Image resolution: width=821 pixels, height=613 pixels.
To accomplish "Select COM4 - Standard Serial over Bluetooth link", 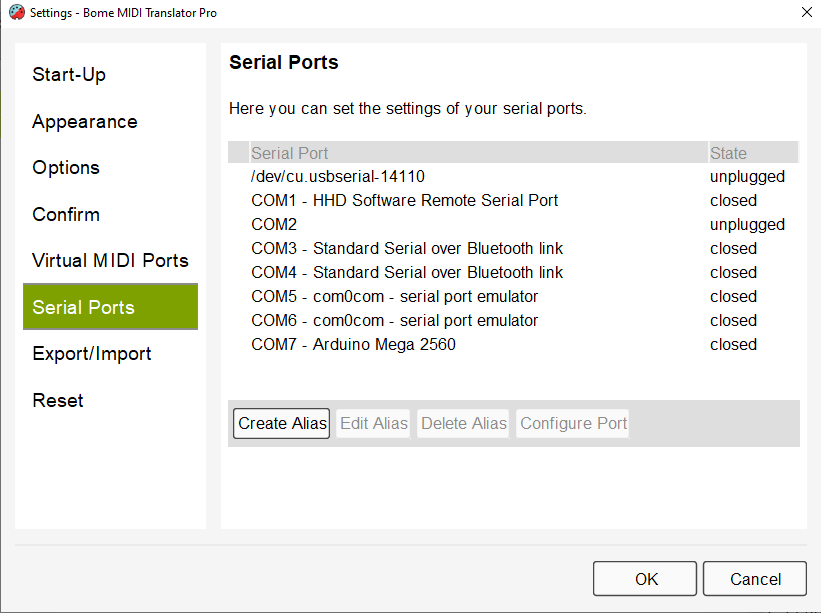I will (513, 273).
